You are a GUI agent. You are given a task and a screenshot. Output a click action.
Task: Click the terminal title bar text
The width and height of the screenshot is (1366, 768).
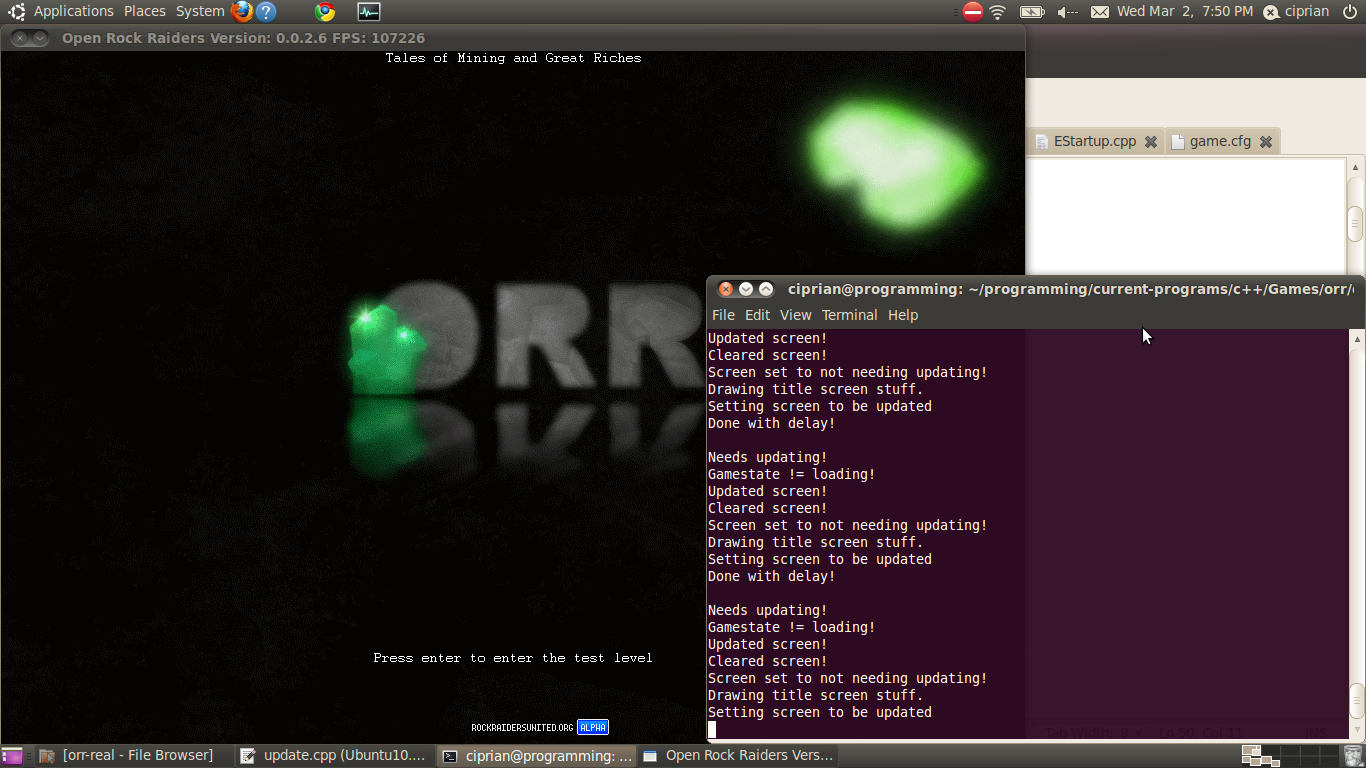[1070, 289]
